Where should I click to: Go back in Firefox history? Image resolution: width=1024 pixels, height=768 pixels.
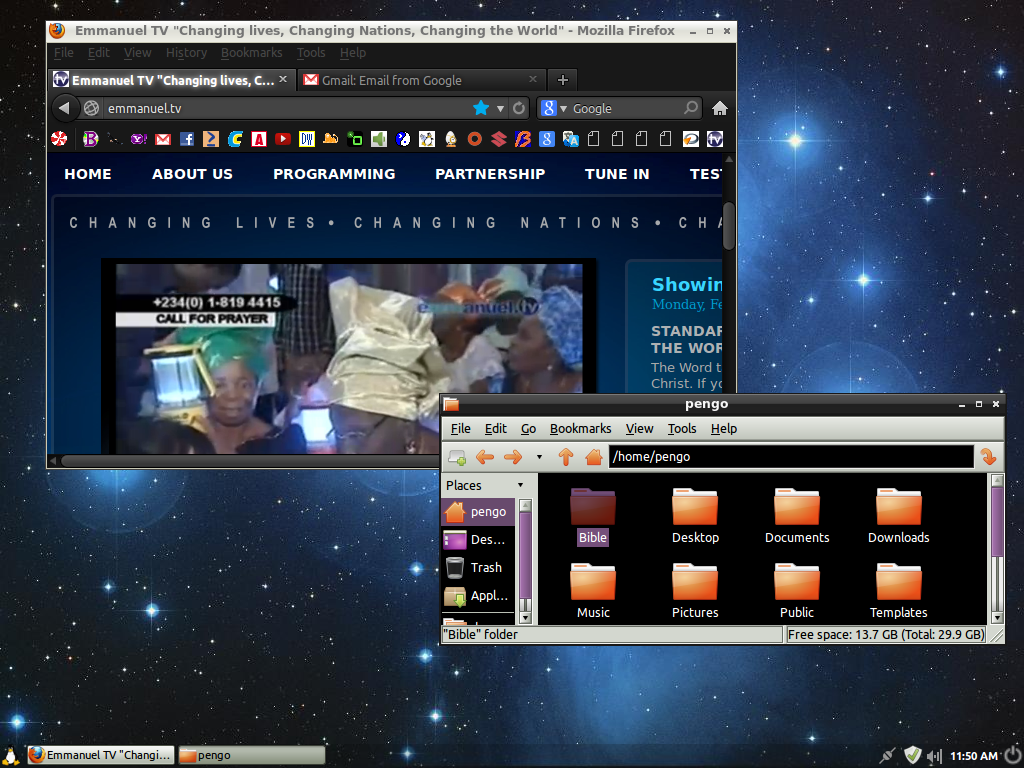64,108
